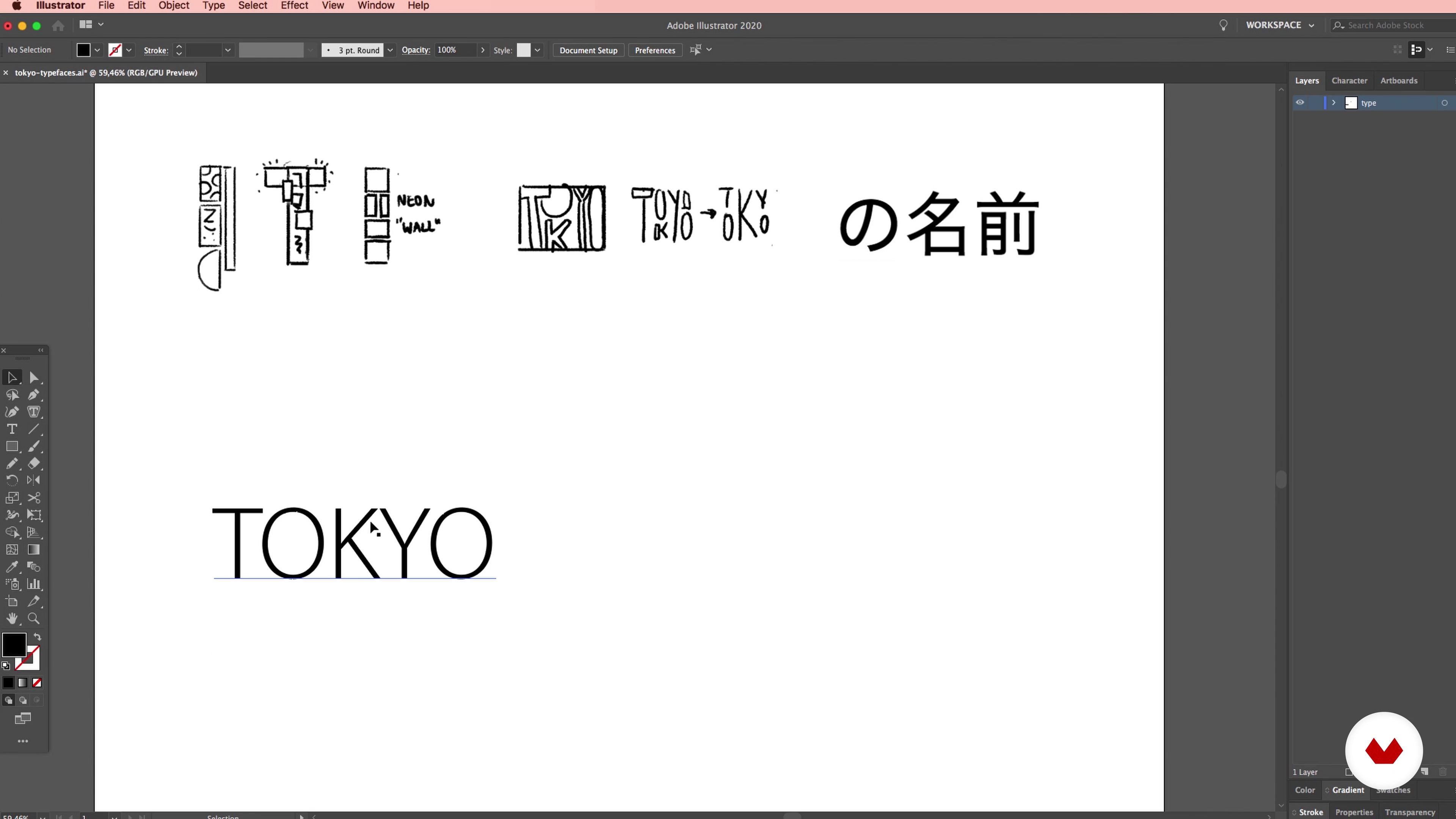Choose the Symbol Sprayer tool
The image size is (1456, 819).
coord(12,584)
